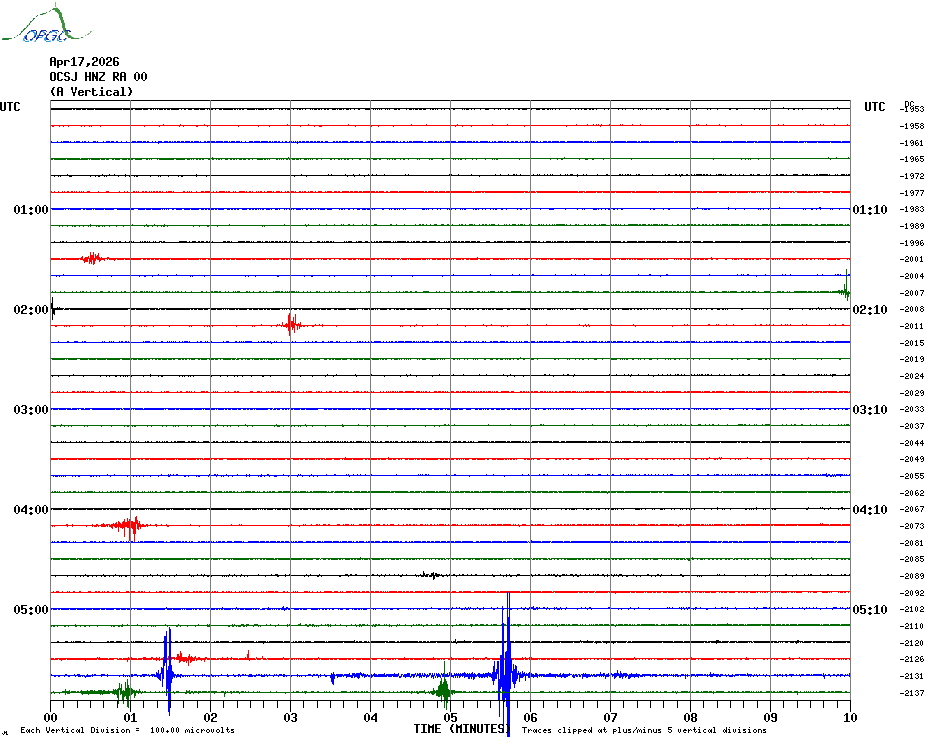Viewport: 930px width, 744px height.
Task: Click the 05:10 time label on right
Action: click(x=869, y=610)
